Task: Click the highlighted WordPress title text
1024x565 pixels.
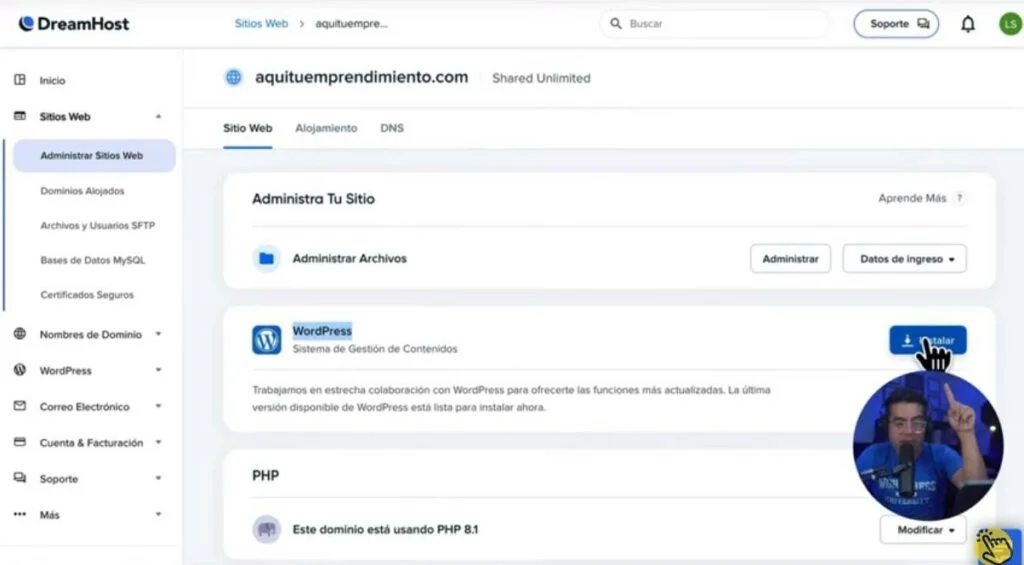Action: point(322,331)
